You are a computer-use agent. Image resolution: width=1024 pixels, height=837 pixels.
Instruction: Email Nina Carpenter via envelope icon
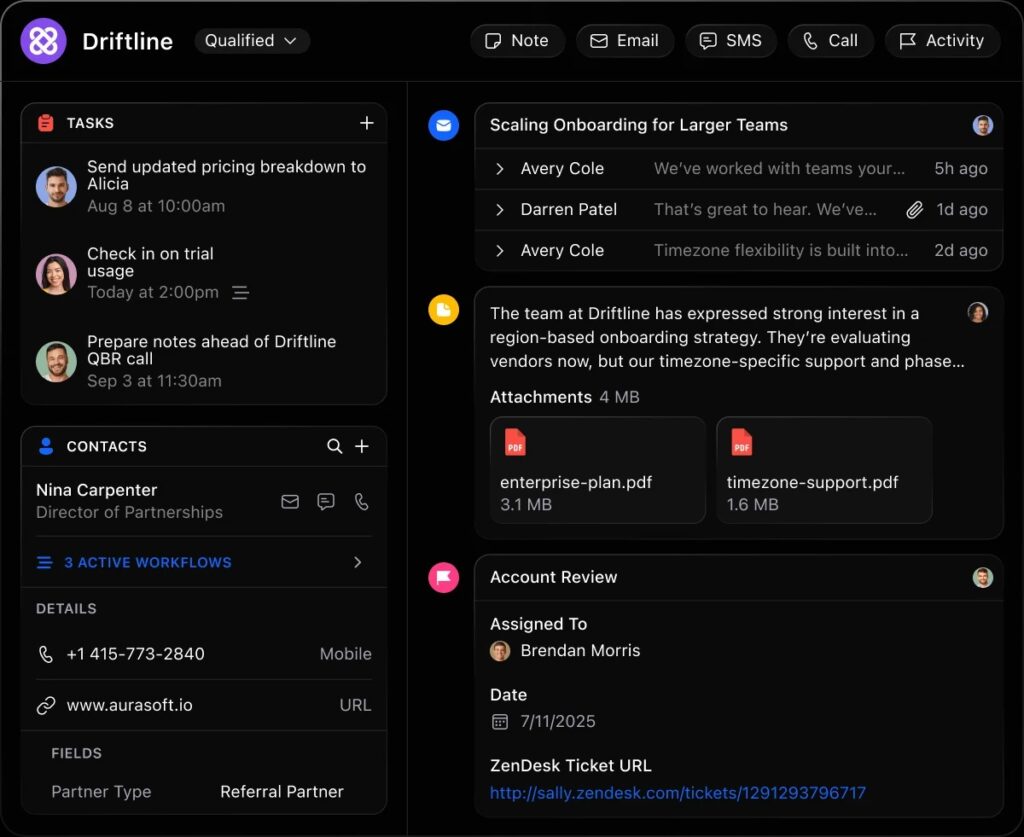[290, 501]
